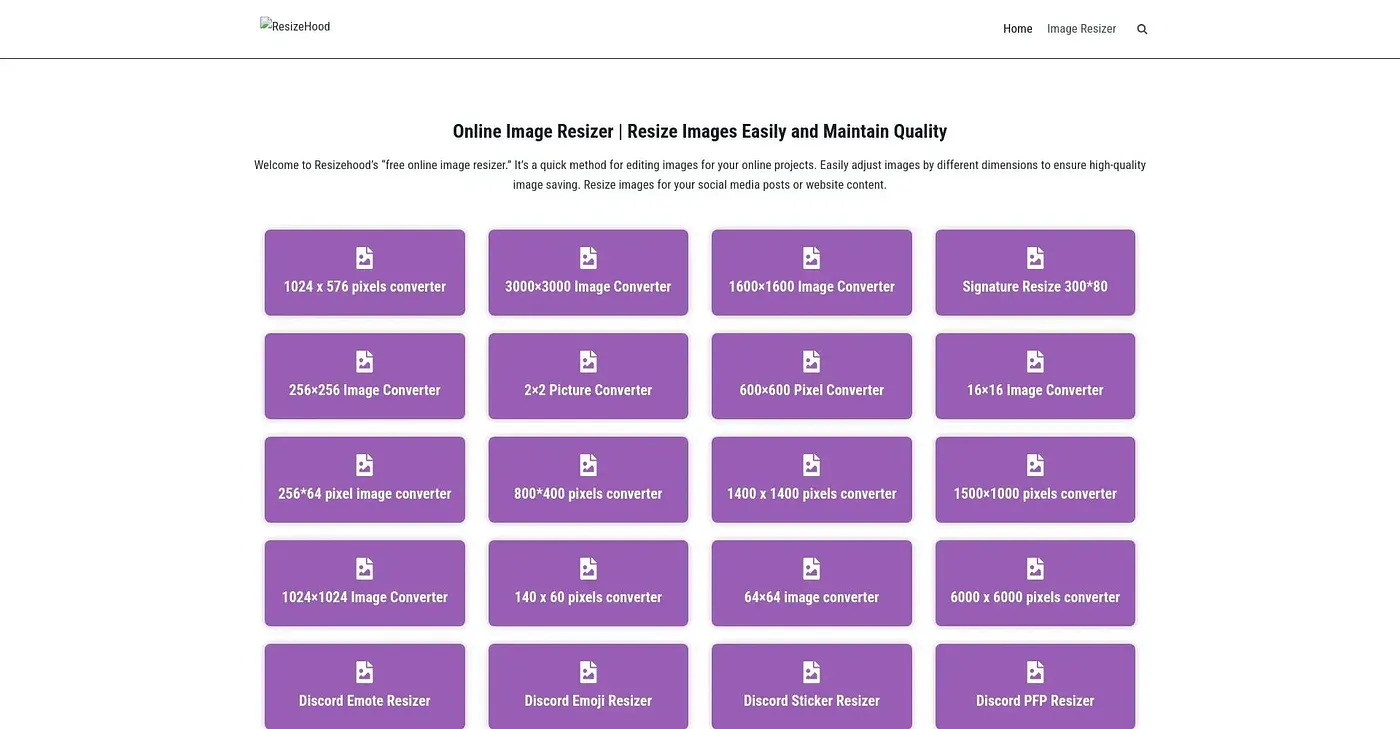
Task: Click the ResizeHood logo image
Action: pyautogui.click(x=295, y=26)
